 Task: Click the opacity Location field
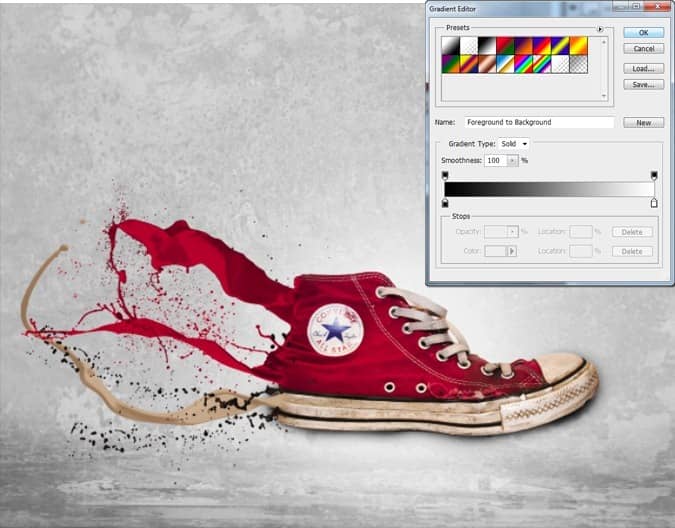581,232
